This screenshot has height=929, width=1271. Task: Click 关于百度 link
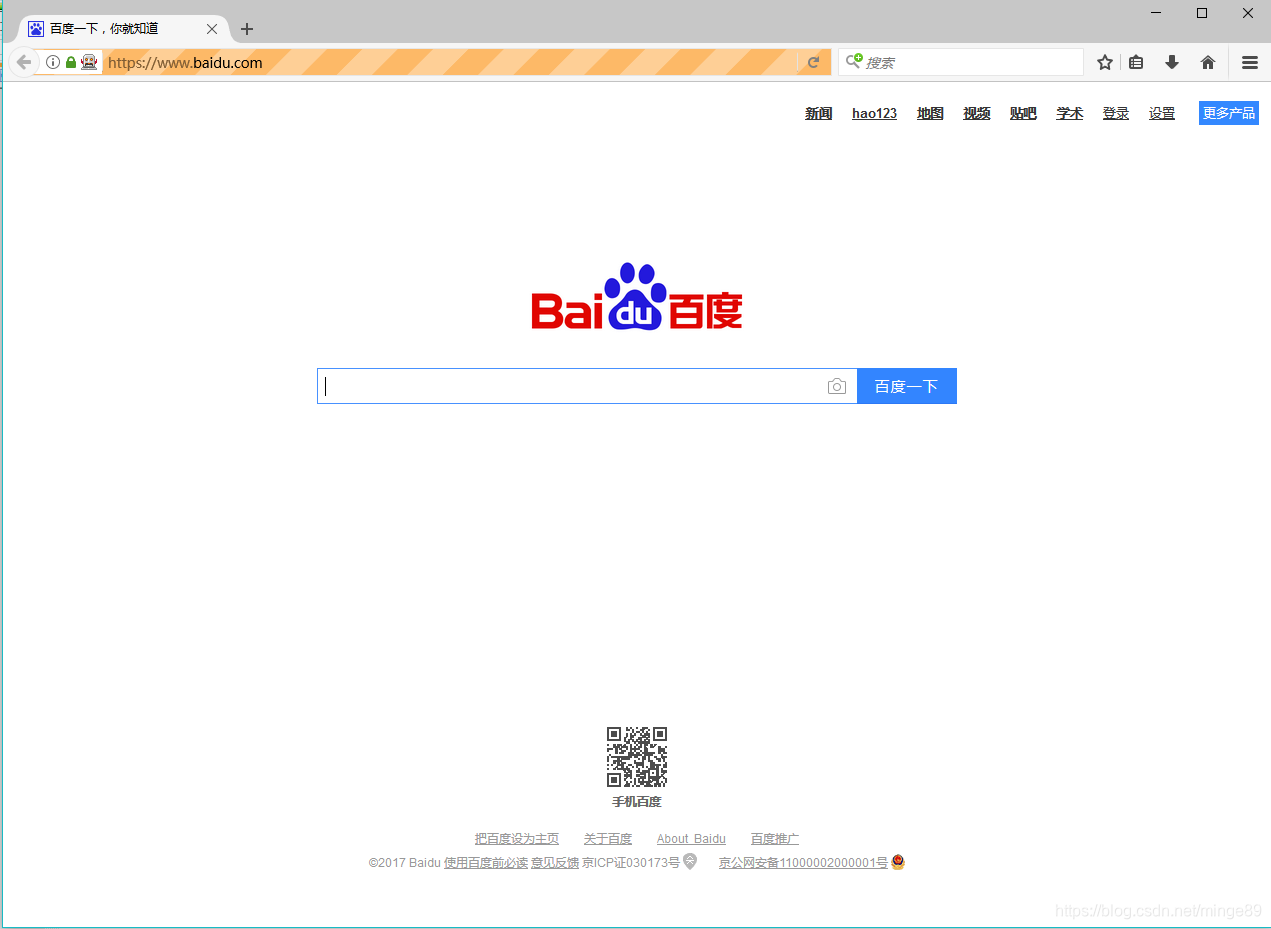click(608, 839)
